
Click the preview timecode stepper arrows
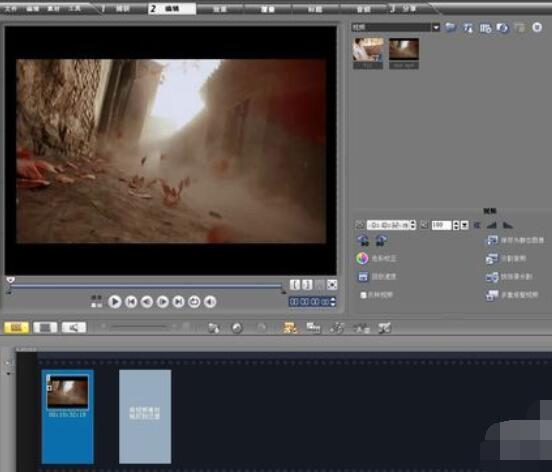[x=333, y=302]
